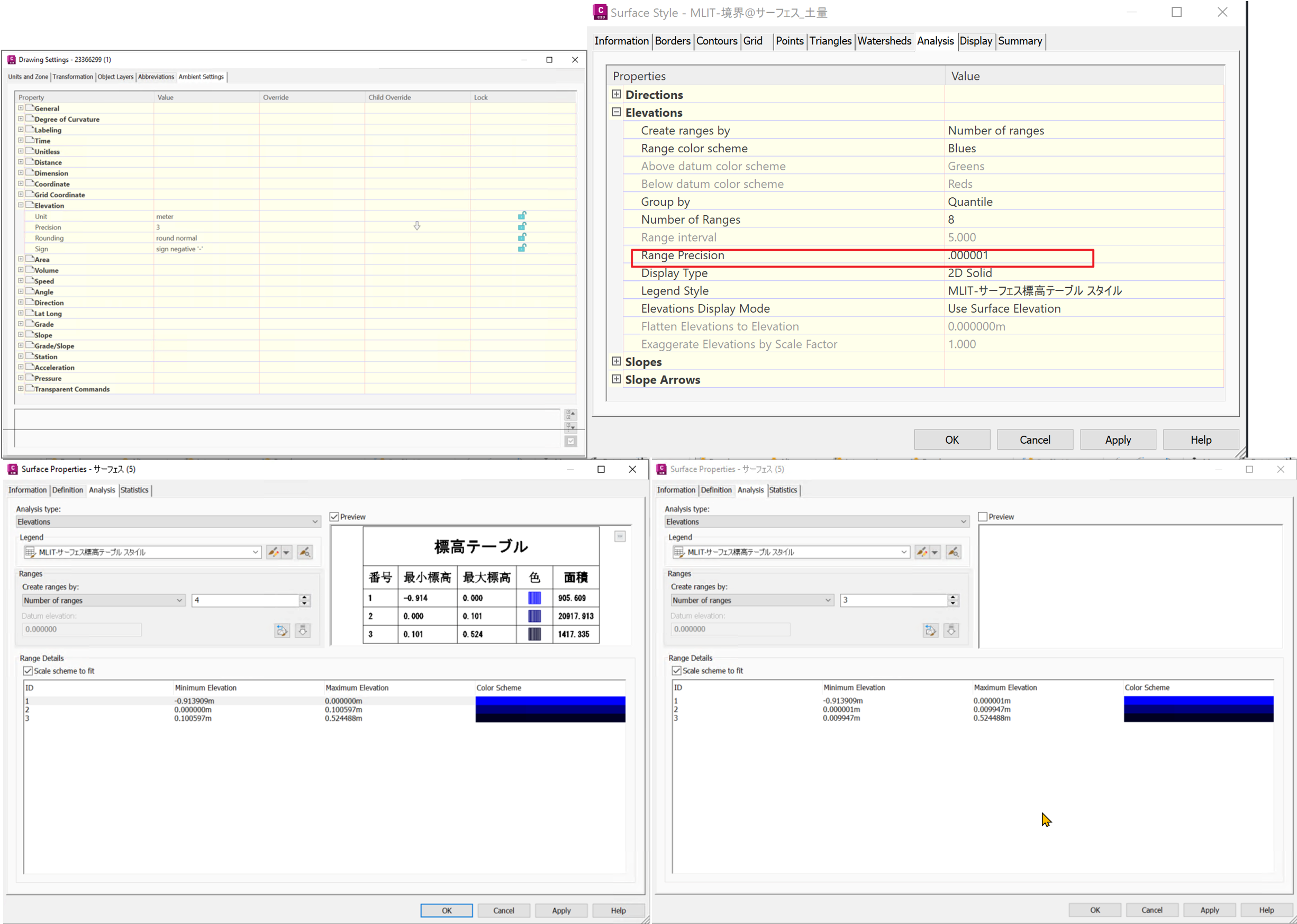Enable Preview checkbox in right Surface Properties
1297x924 pixels.
[x=983, y=517]
